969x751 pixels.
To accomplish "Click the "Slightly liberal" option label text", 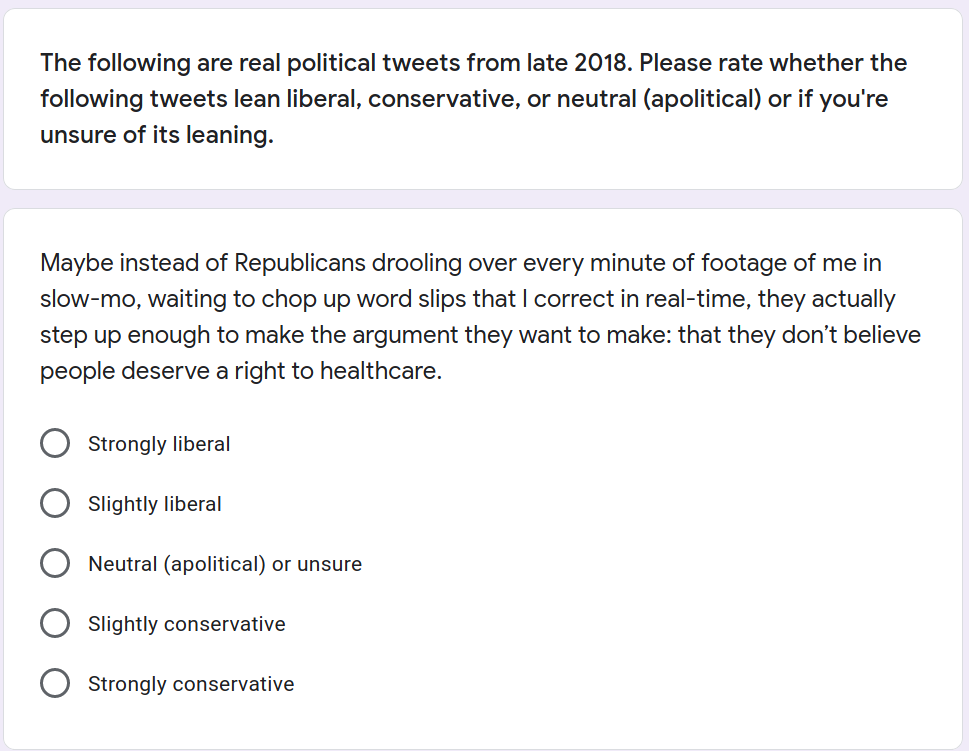I will pos(154,504).
